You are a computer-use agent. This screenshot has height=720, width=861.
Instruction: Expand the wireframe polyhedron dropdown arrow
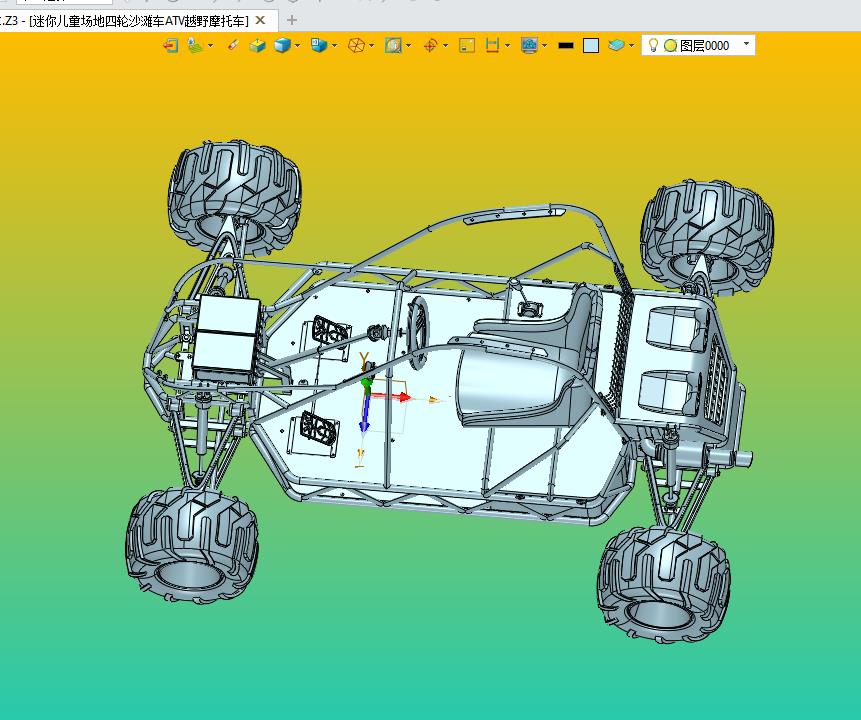click(x=372, y=46)
